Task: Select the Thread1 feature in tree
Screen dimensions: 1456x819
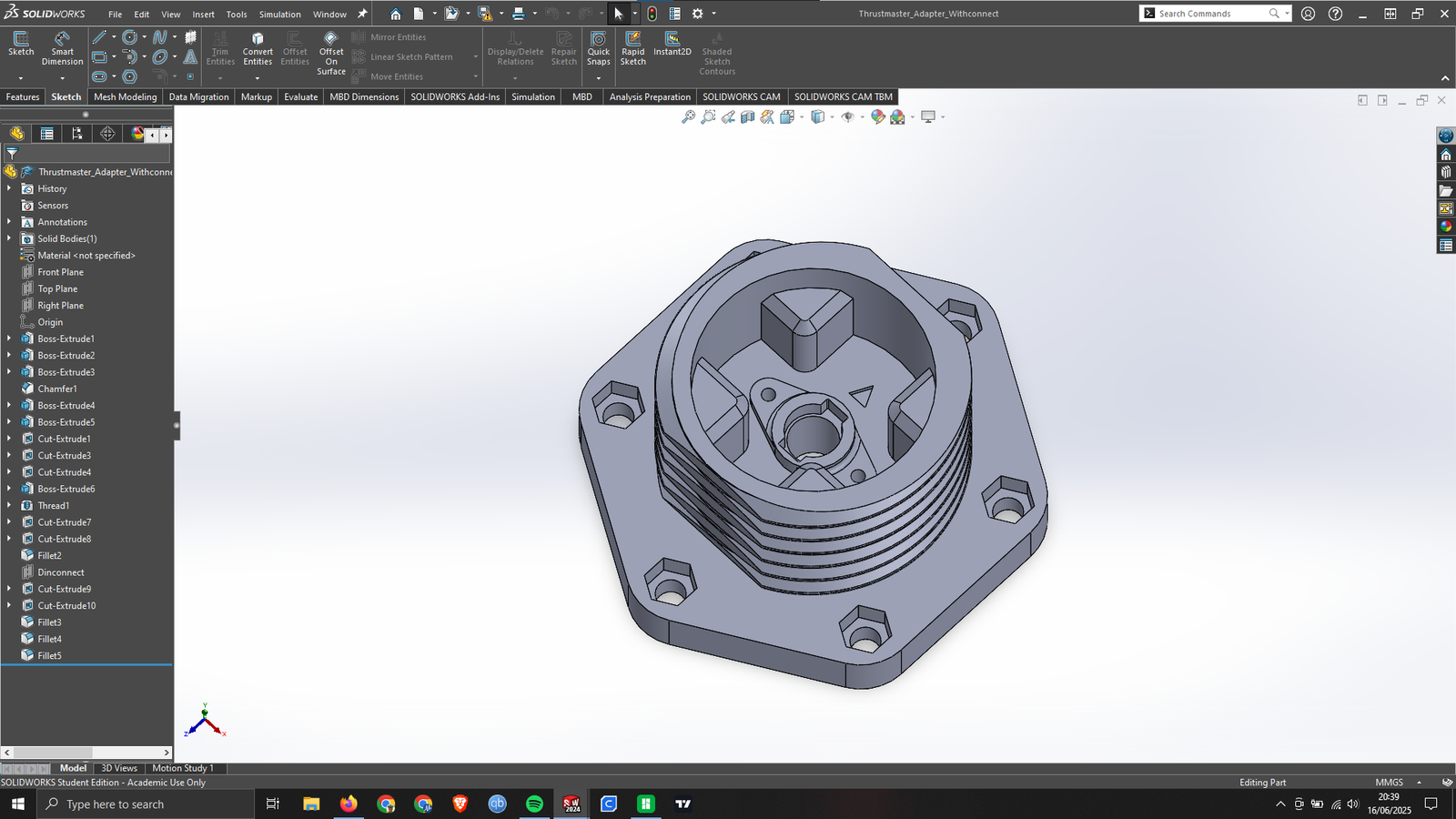Action: click(x=53, y=506)
